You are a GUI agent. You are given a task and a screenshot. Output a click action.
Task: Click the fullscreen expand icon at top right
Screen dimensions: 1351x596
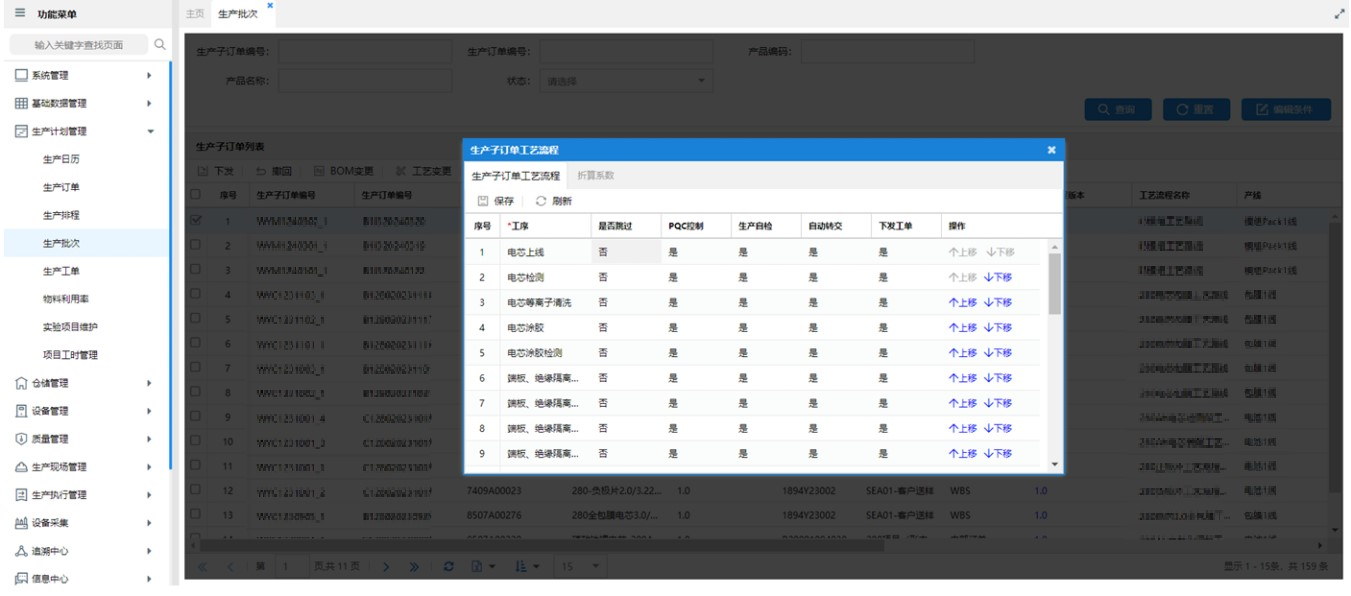pyautogui.click(x=1339, y=14)
